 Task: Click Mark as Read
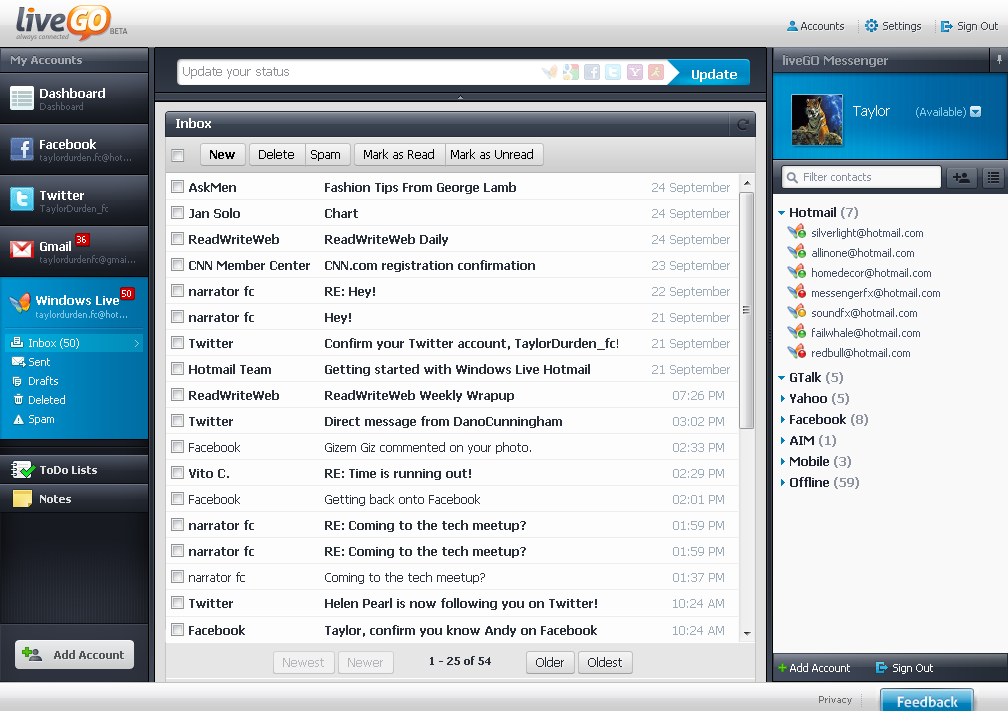(399, 155)
